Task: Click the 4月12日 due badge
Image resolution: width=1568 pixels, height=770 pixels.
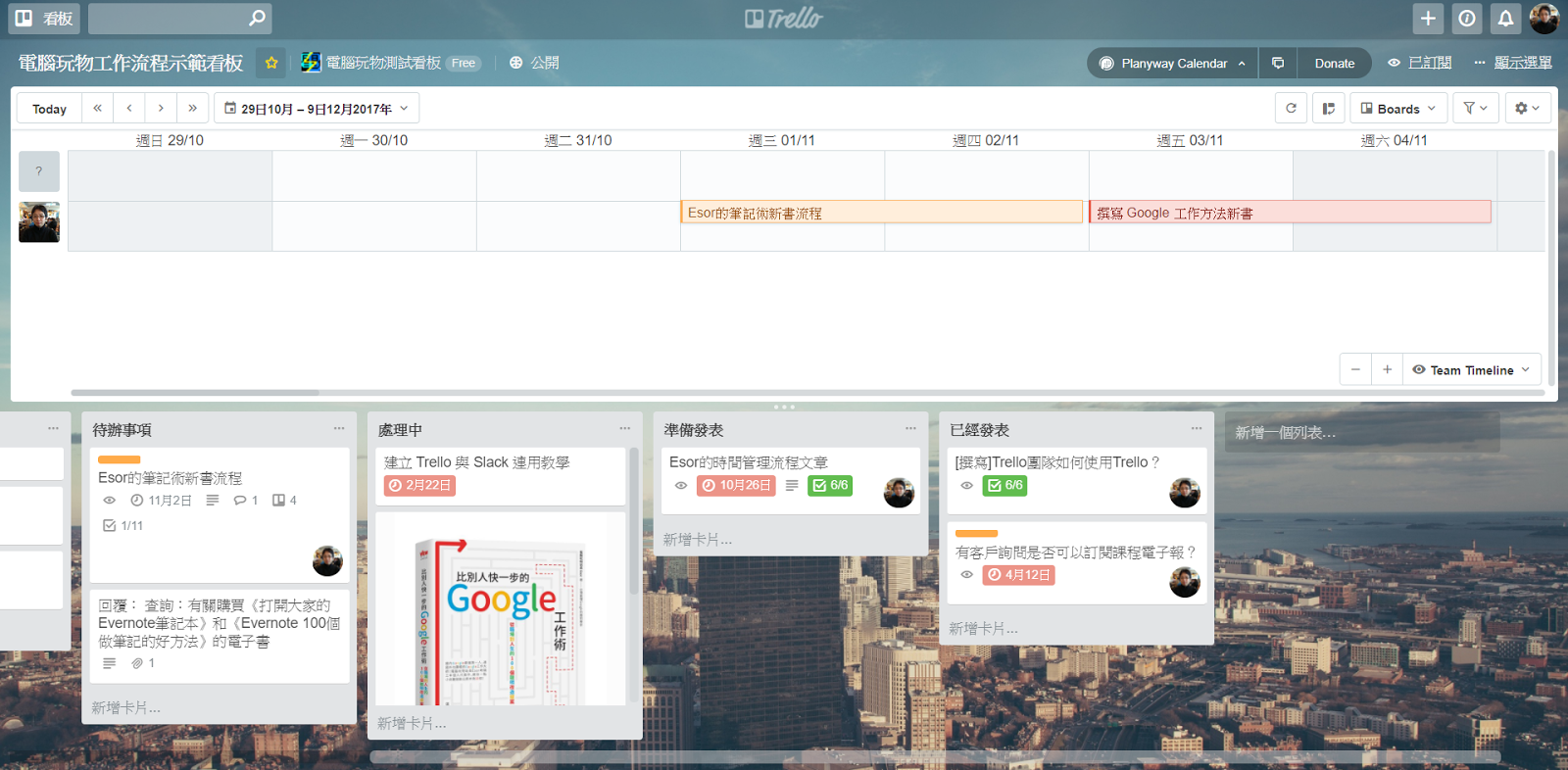Action: coord(1018,575)
